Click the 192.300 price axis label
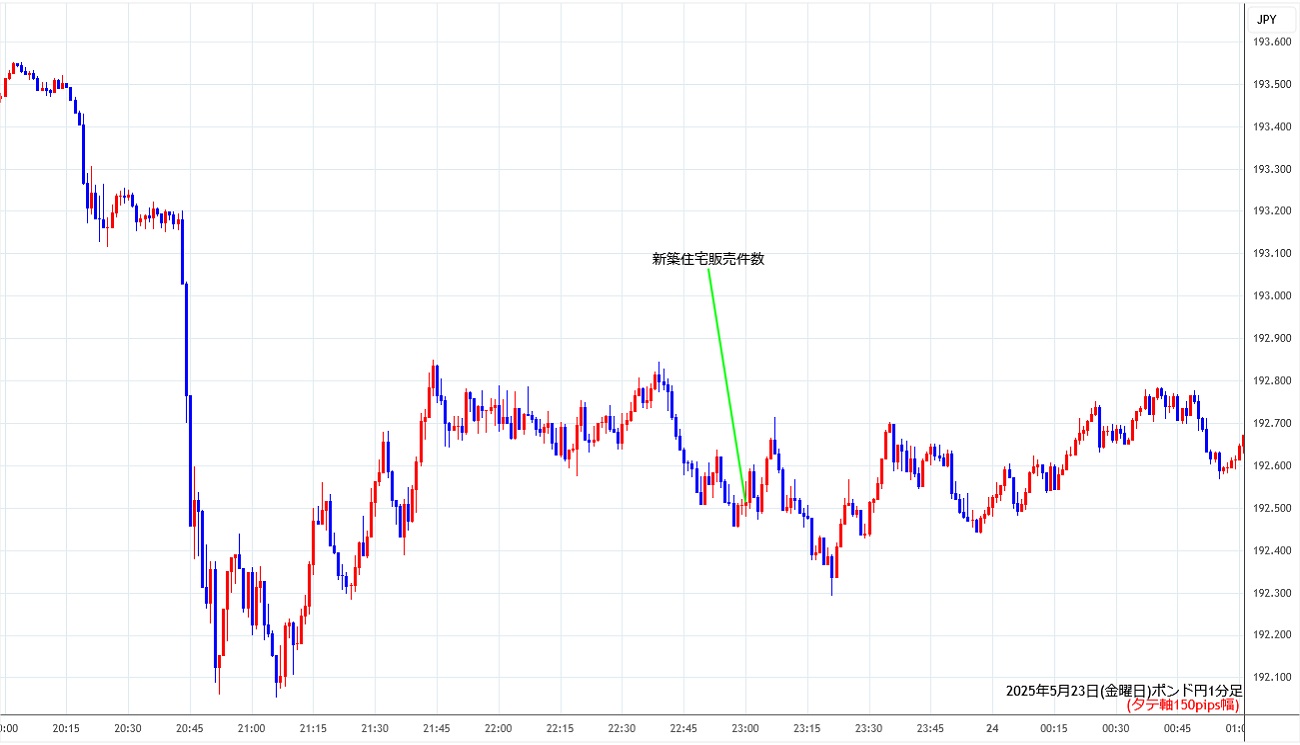The image size is (1300, 745). tap(1272, 593)
